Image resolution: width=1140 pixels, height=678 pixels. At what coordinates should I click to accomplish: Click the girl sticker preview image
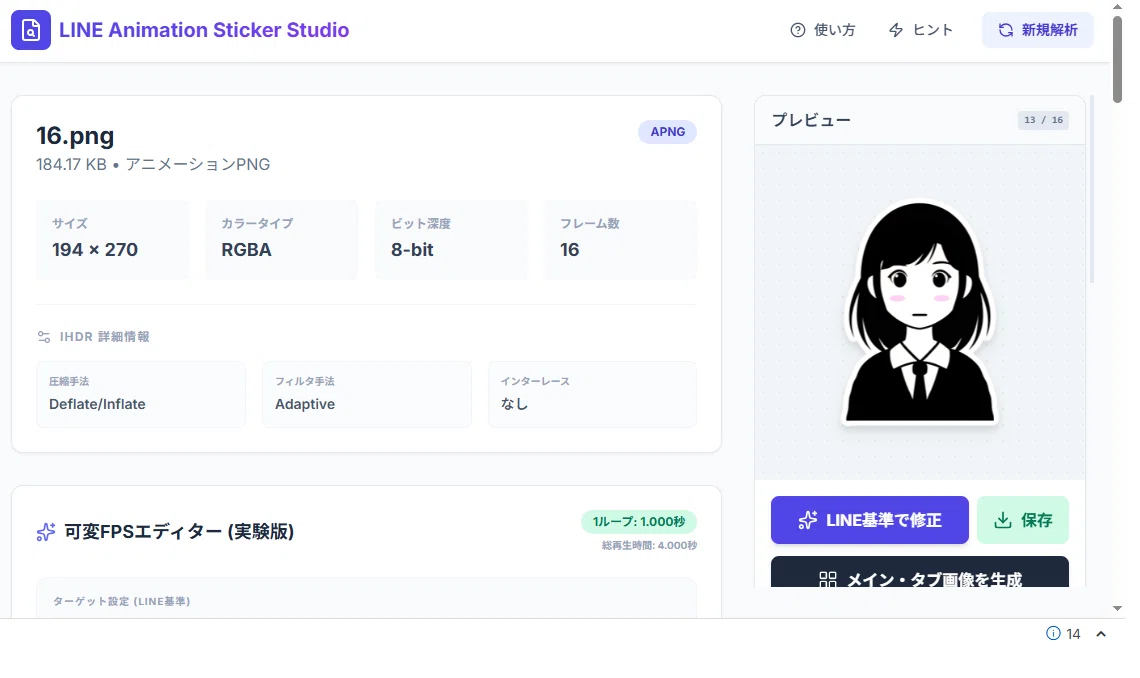click(x=920, y=313)
